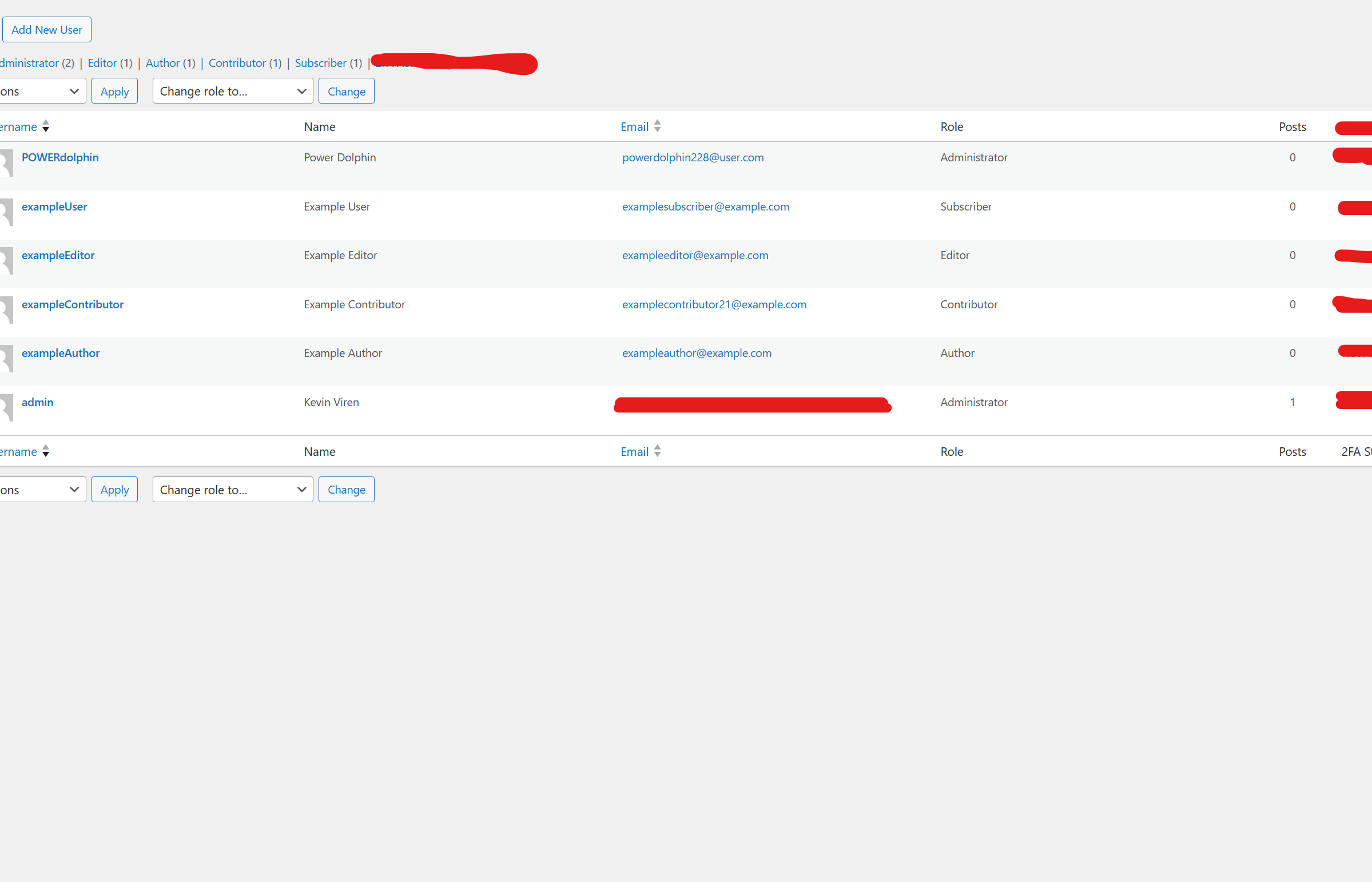Click POWERdolphin's avatar image

pos(6,162)
